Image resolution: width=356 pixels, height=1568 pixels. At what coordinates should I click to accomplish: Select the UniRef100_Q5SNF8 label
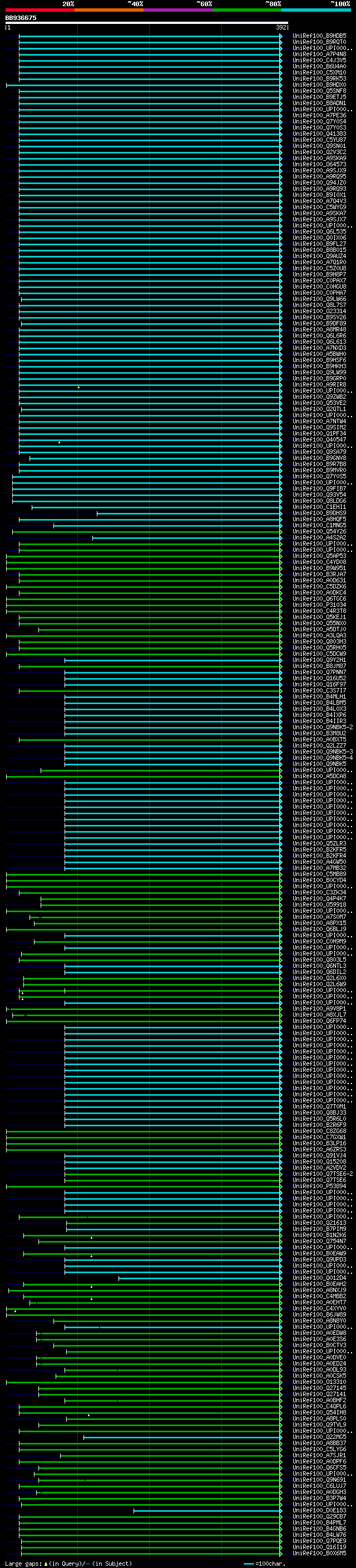[319, 91]
